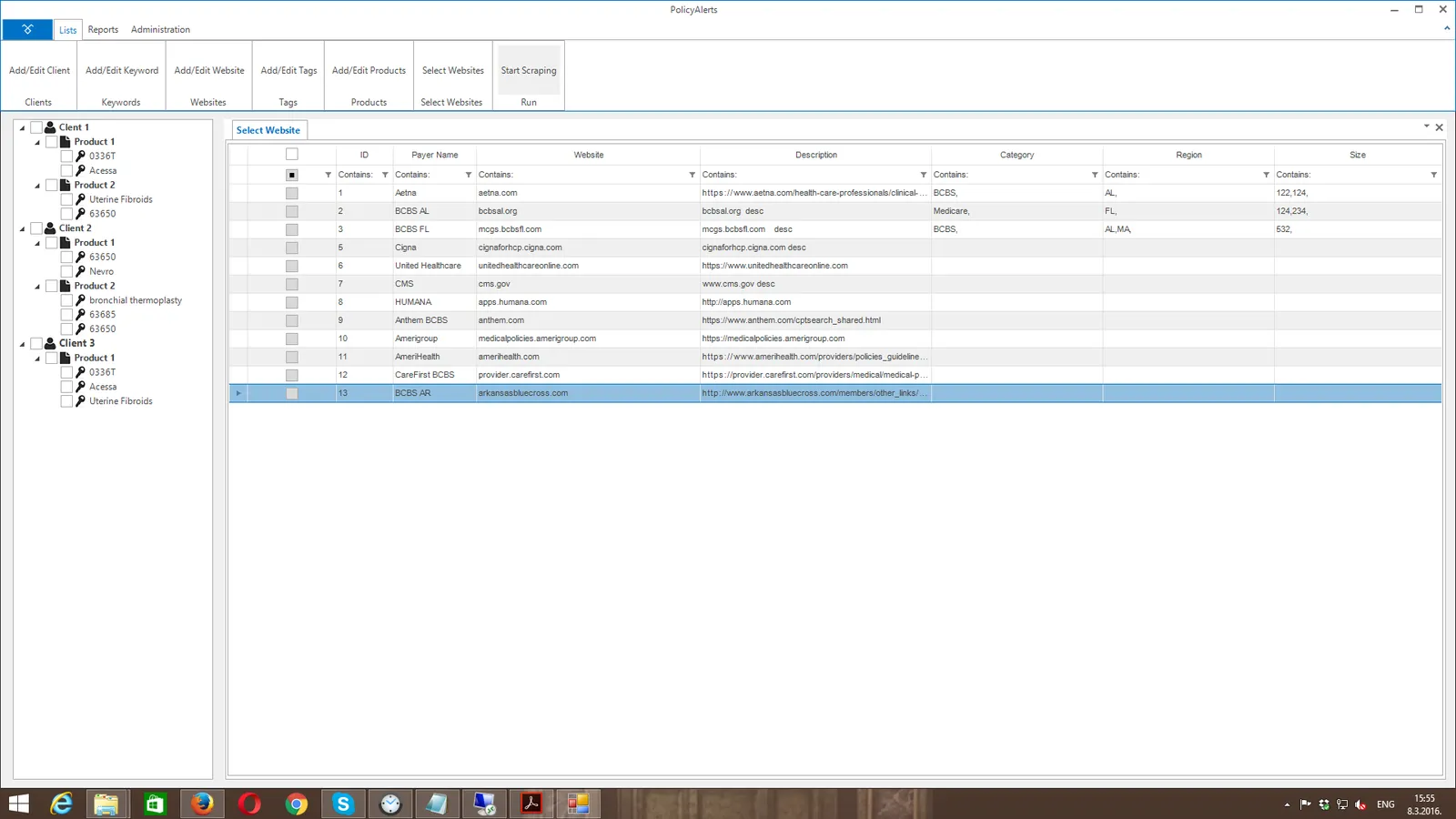The width and height of the screenshot is (1456, 819).
Task: Check the CareFirst BCBS row checkbox
Action: 292,375
